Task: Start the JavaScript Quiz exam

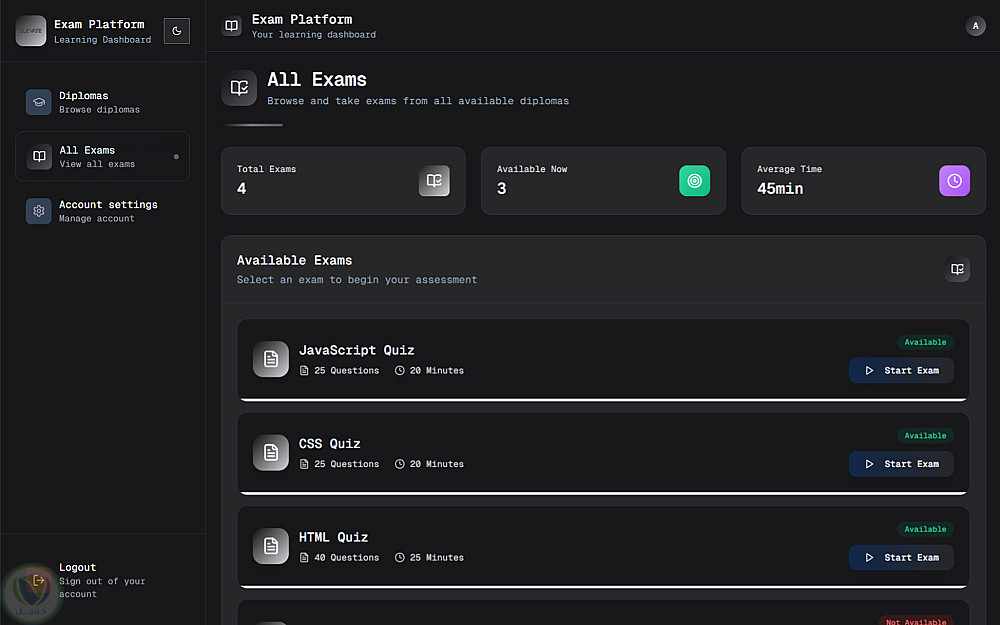Action: 901,371
